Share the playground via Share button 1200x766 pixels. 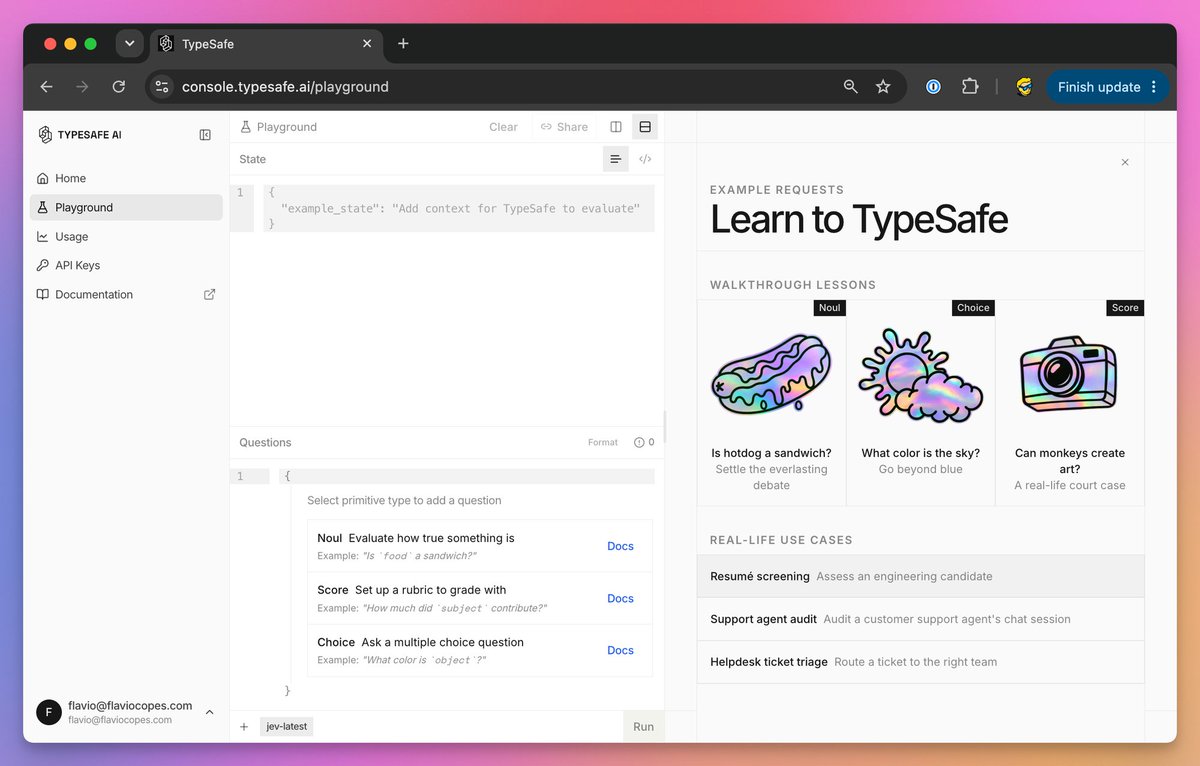click(x=564, y=127)
